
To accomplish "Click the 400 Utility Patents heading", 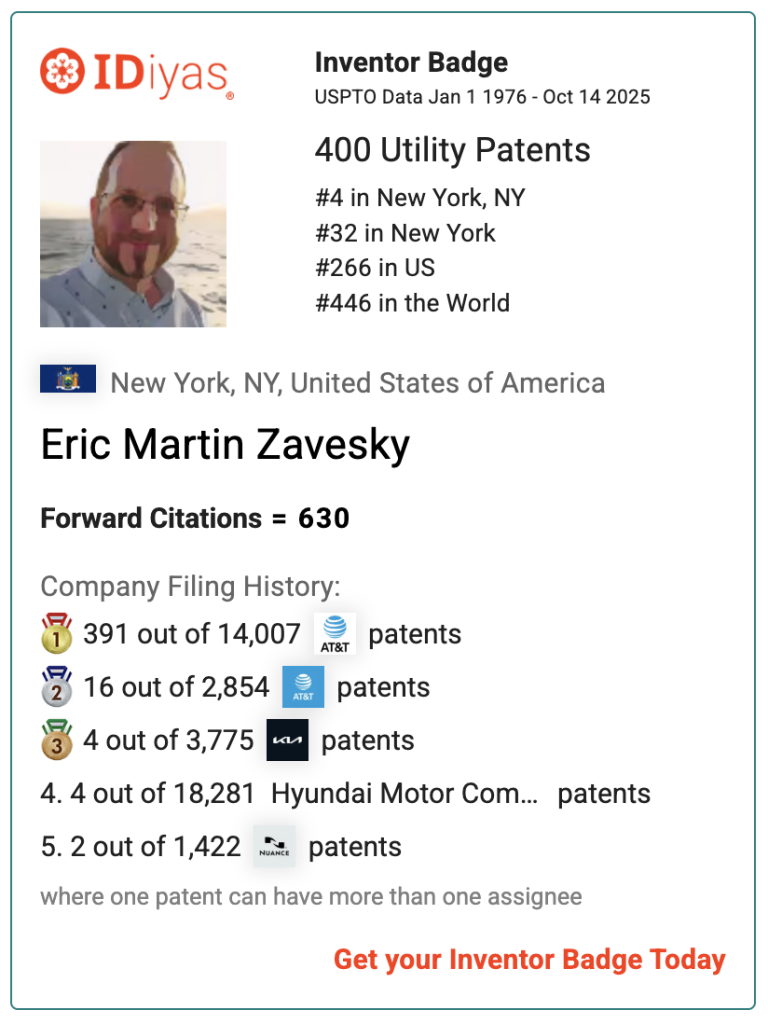I will click(x=452, y=150).
